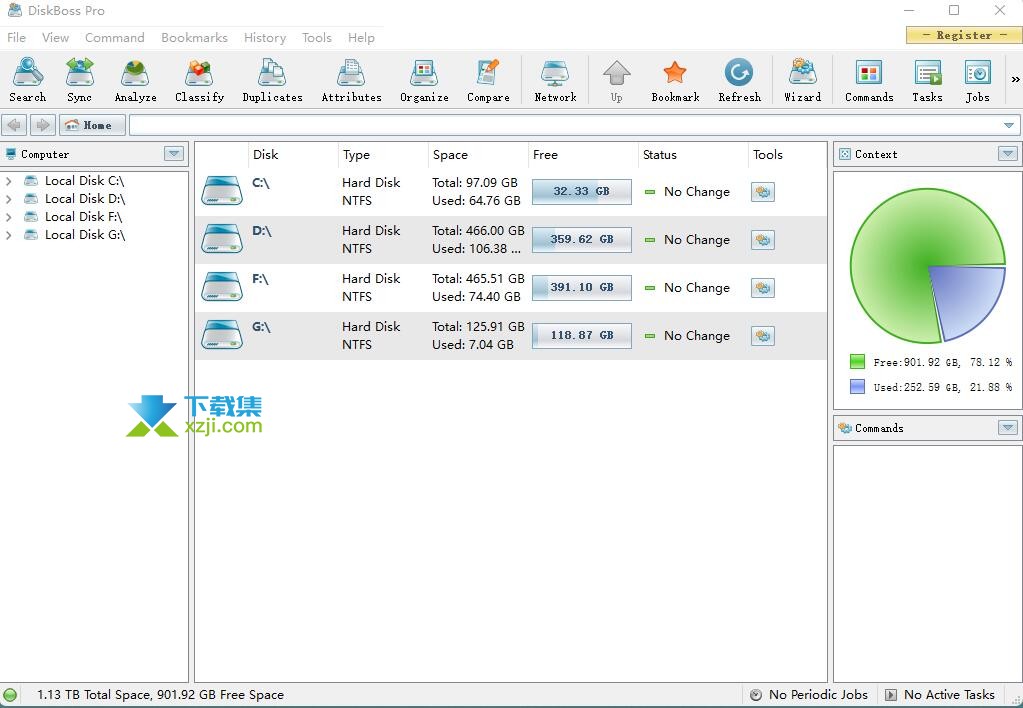Open the Bookmarks menu
1023x708 pixels.
(x=194, y=38)
